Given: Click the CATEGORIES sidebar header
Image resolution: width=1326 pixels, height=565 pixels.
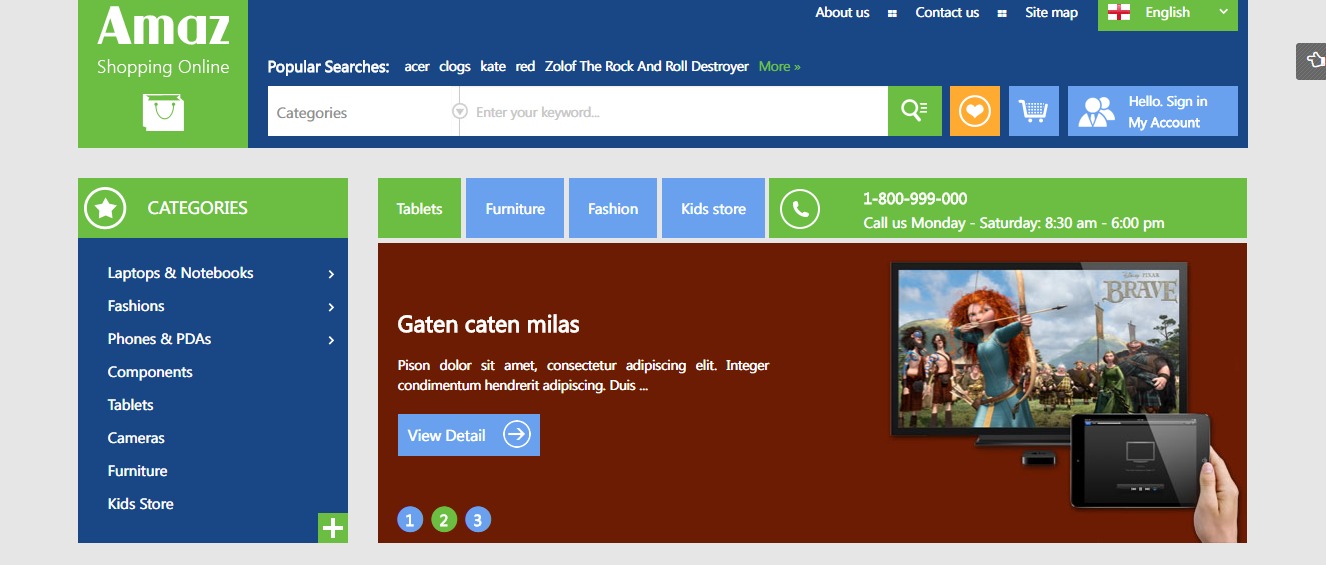Looking at the screenshot, I should pos(213,208).
